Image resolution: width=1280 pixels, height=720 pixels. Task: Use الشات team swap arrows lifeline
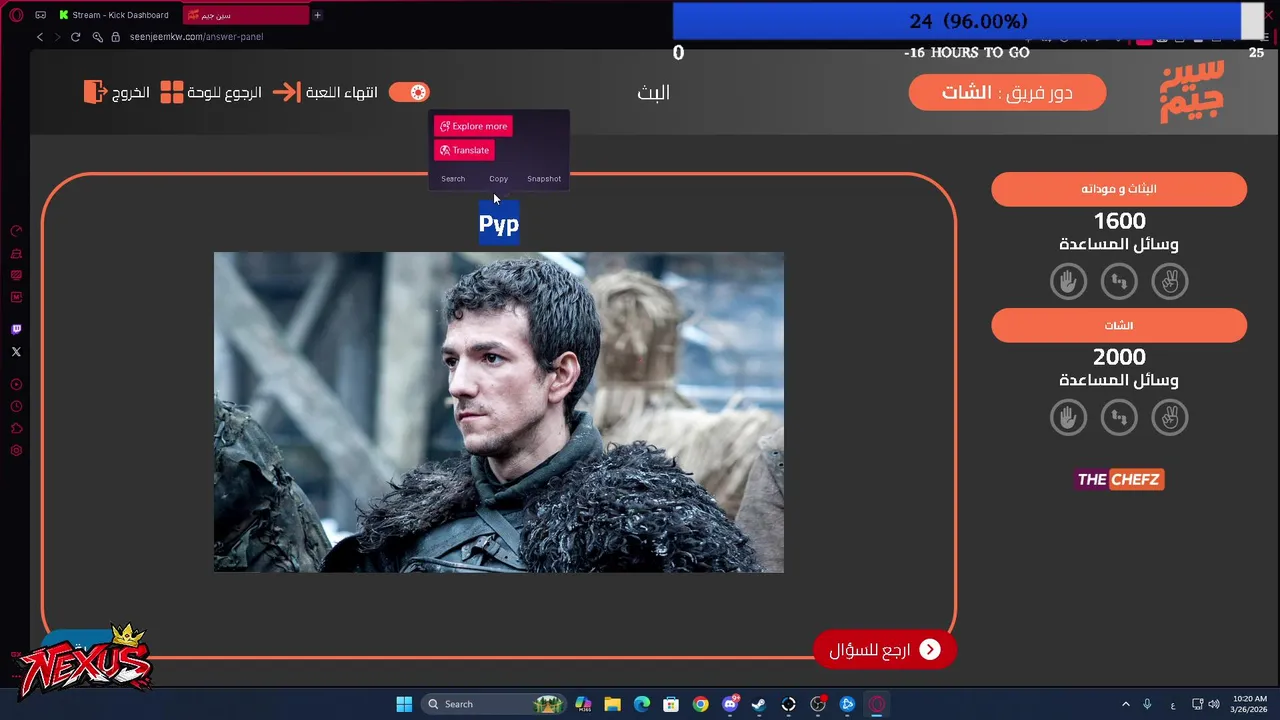(1119, 417)
